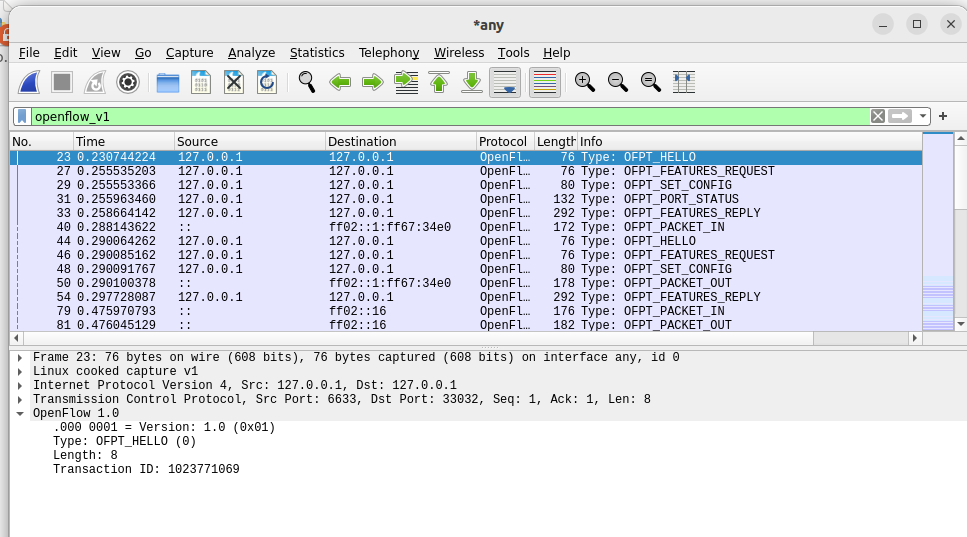Close this capture file icon
Image resolution: width=967 pixels, height=537 pixels.
click(x=234, y=82)
